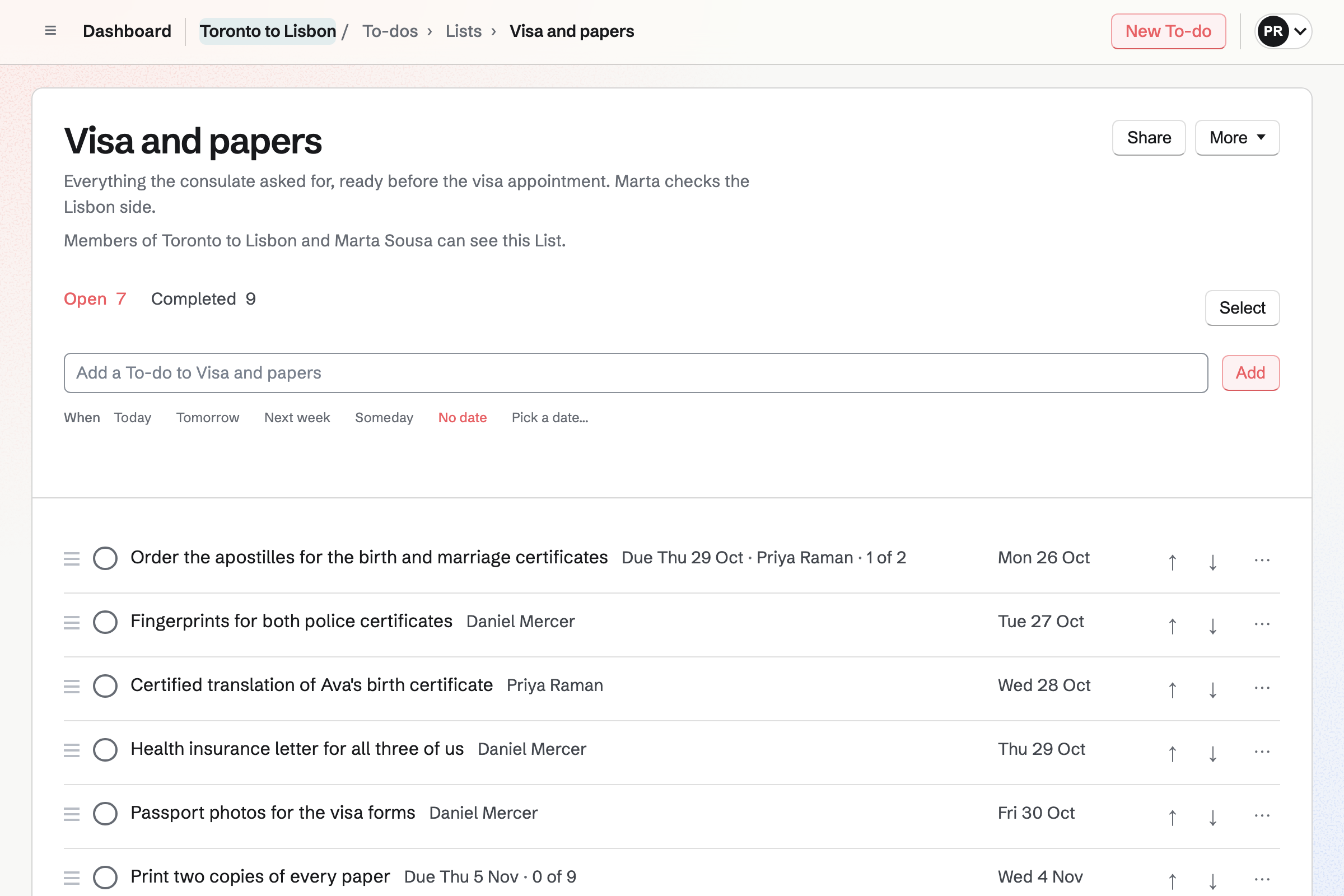Check off Print two copies of every paper
This screenshot has width=1344, height=896.
tap(105, 877)
